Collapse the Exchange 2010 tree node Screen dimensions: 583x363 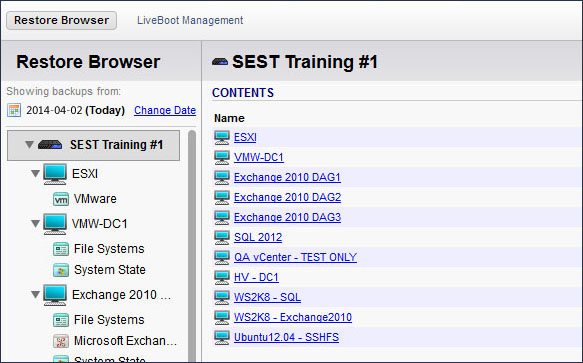click(35, 295)
